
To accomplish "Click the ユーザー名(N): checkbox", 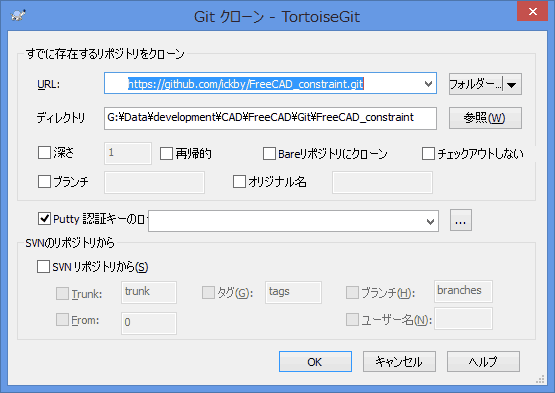I will click(x=352, y=319).
